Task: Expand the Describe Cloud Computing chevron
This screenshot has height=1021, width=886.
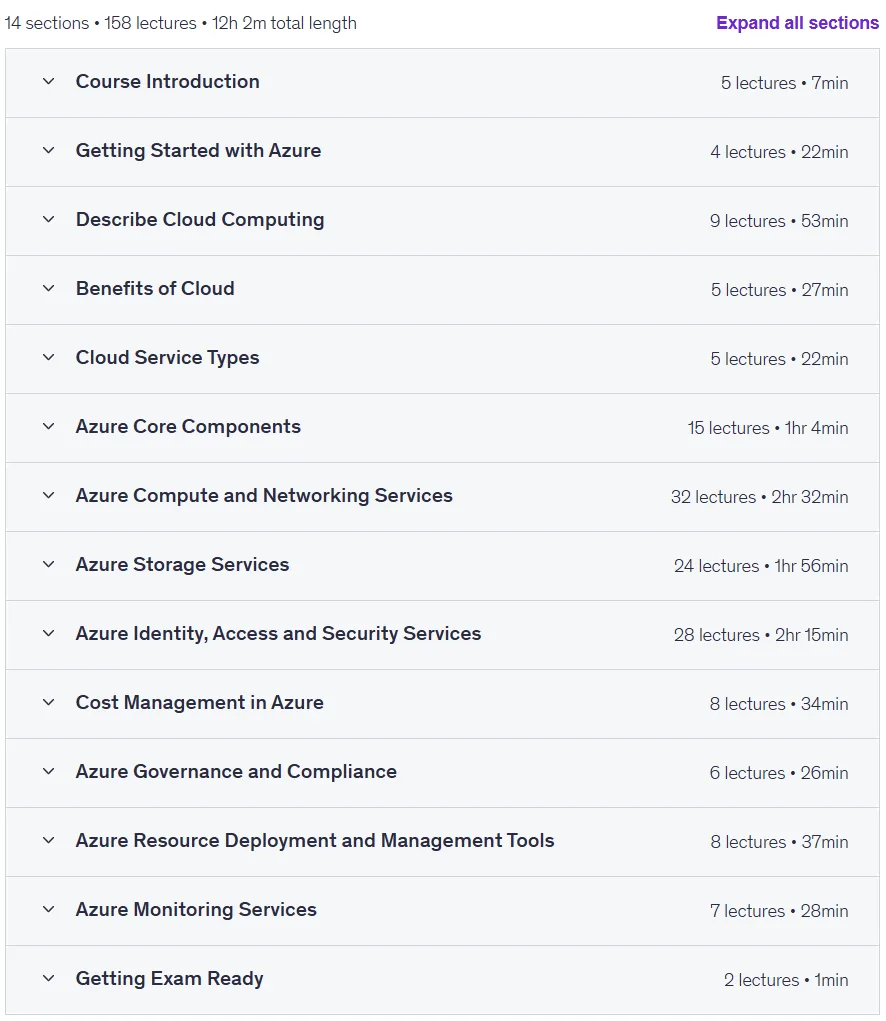Action: (48, 219)
